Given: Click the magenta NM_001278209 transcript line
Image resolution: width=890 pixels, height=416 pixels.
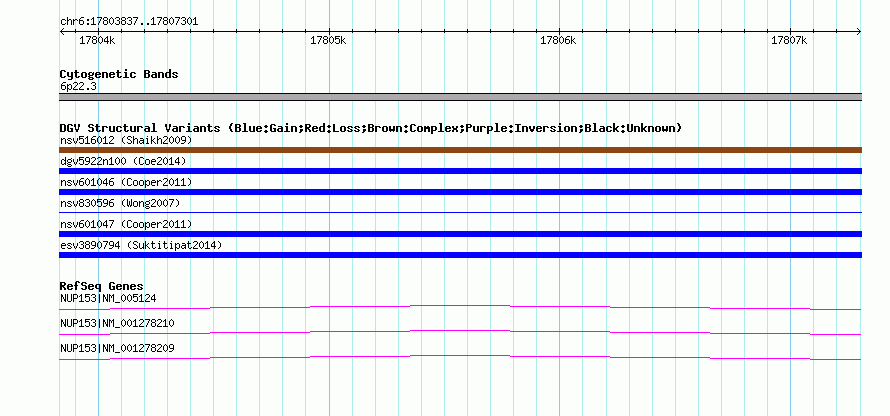Looking at the screenshot, I should coord(460,358).
